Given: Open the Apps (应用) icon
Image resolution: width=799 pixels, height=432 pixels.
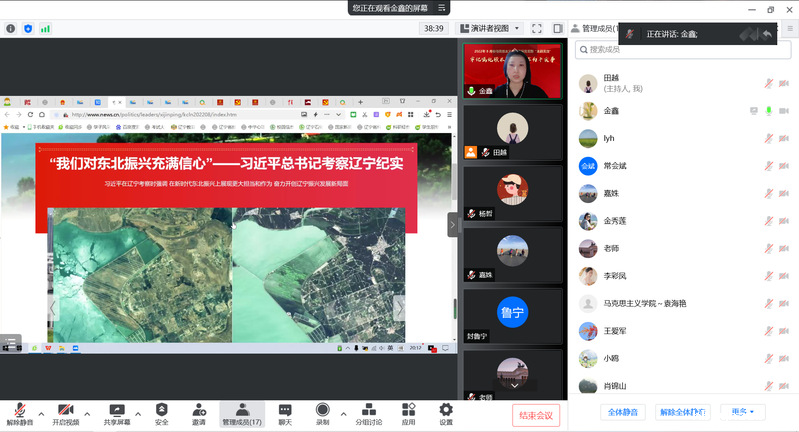Looking at the screenshot, I should click(x=408, y=414).
